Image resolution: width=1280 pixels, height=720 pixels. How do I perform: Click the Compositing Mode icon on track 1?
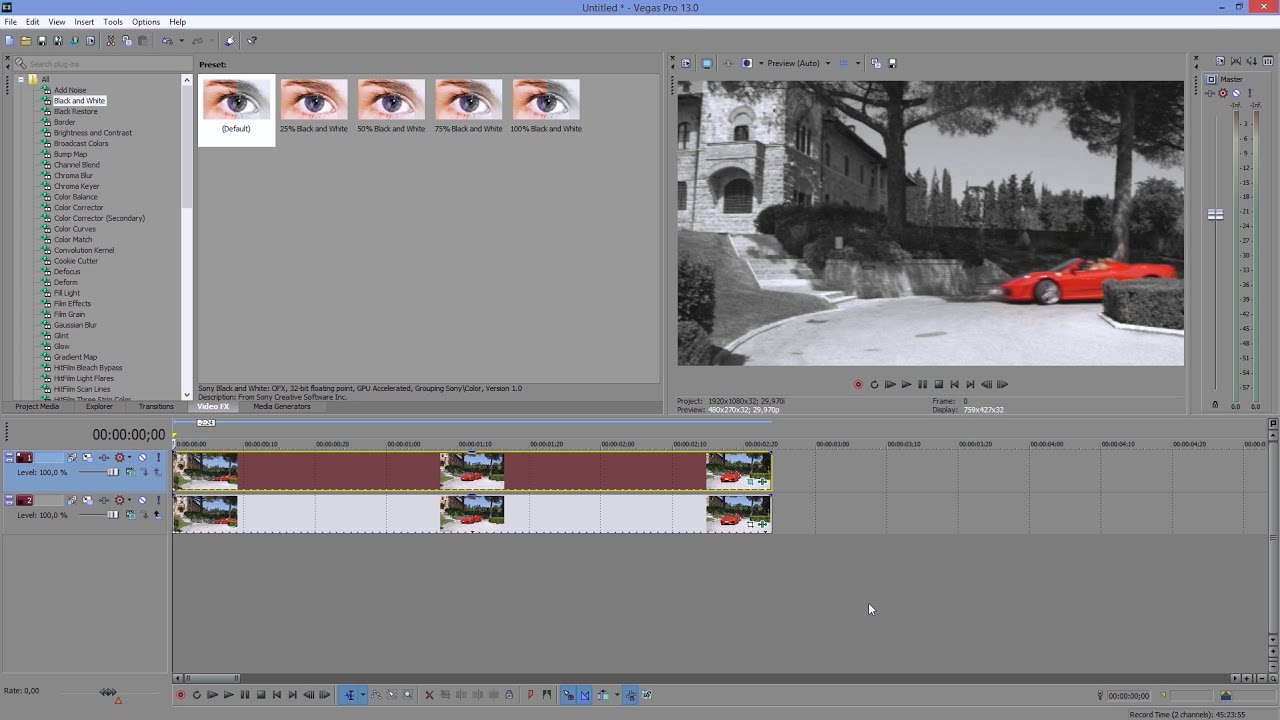[131, 472]
